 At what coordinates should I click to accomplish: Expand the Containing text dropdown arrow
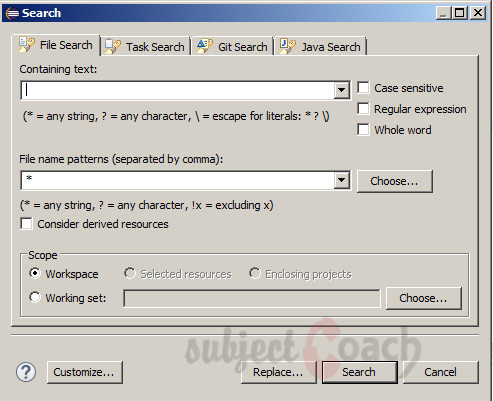pos(341,90)
